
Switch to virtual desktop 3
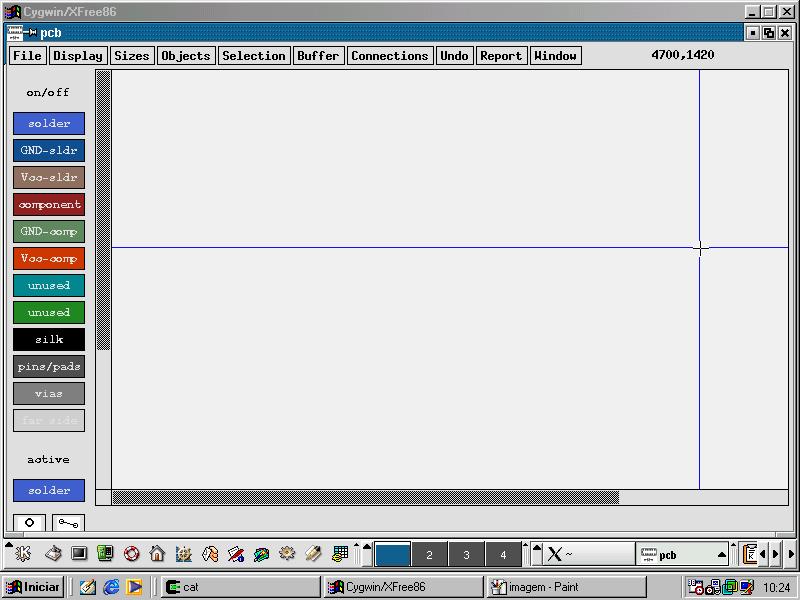[466, 554]
